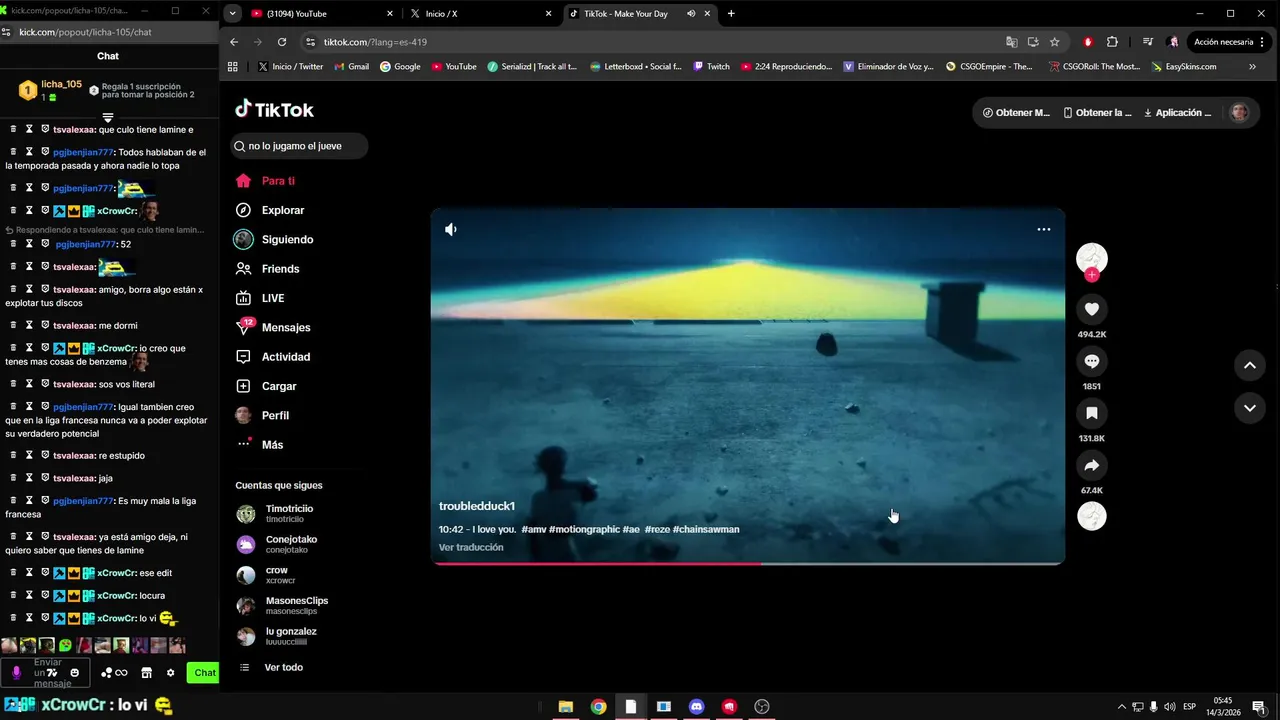
Task: Go to next video arrow
Action: pos(1249,408)
